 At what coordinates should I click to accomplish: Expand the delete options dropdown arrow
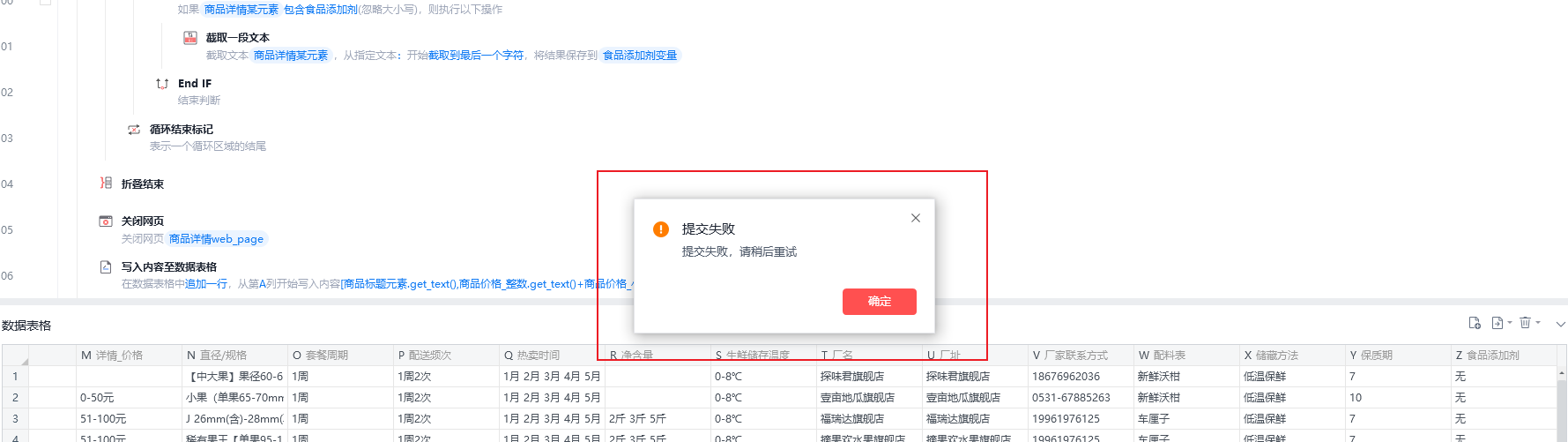pyautogui.click(x=1538, y=323)
